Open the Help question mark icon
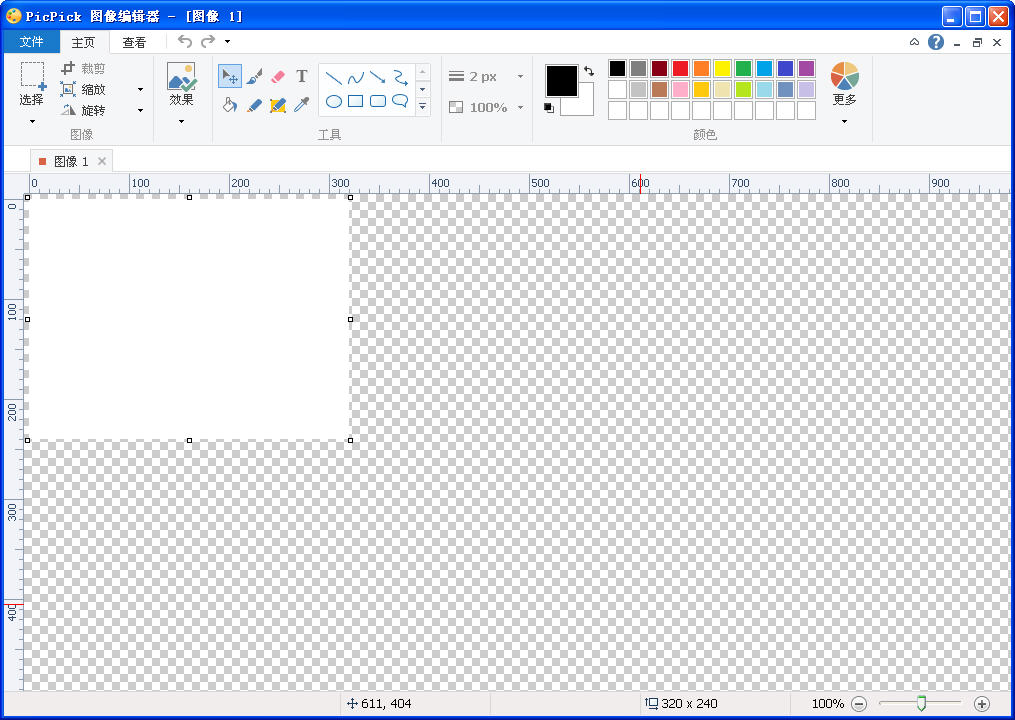 (936, 42)
